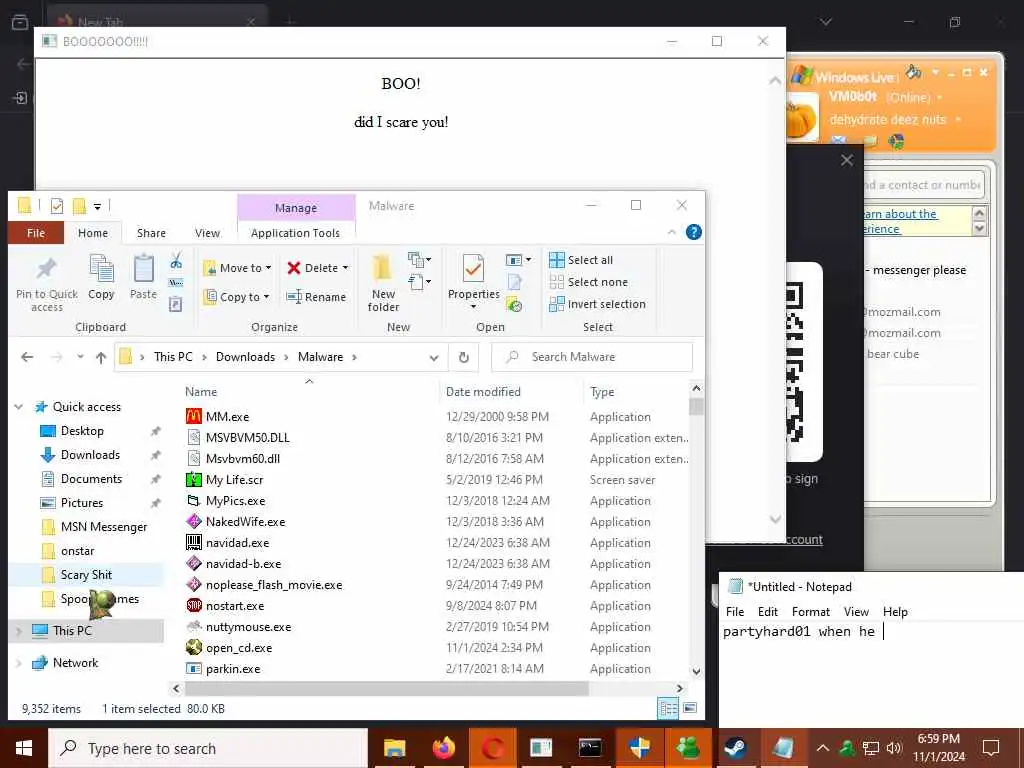Open File Explorer from the taskbar
This screenshot has width=1024, height=768.
[x=394, y=748]
